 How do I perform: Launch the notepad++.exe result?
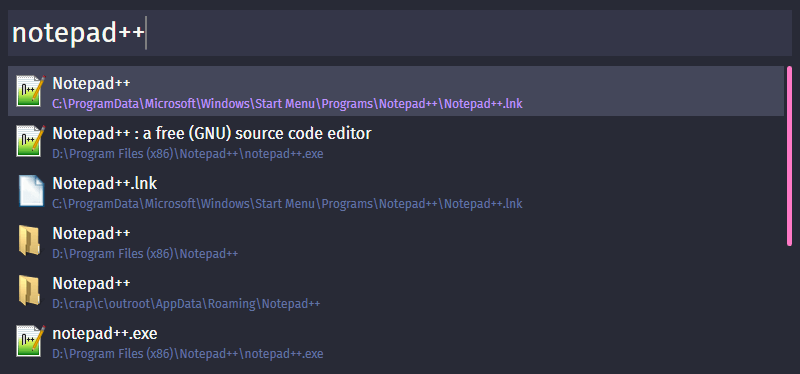coord(396,341)
